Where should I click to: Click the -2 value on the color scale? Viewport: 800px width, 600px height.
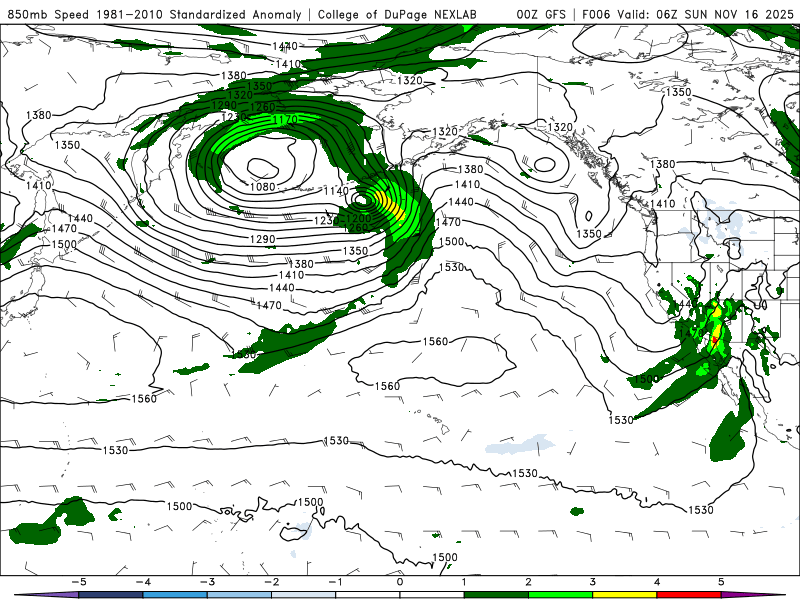pos(271,582)
